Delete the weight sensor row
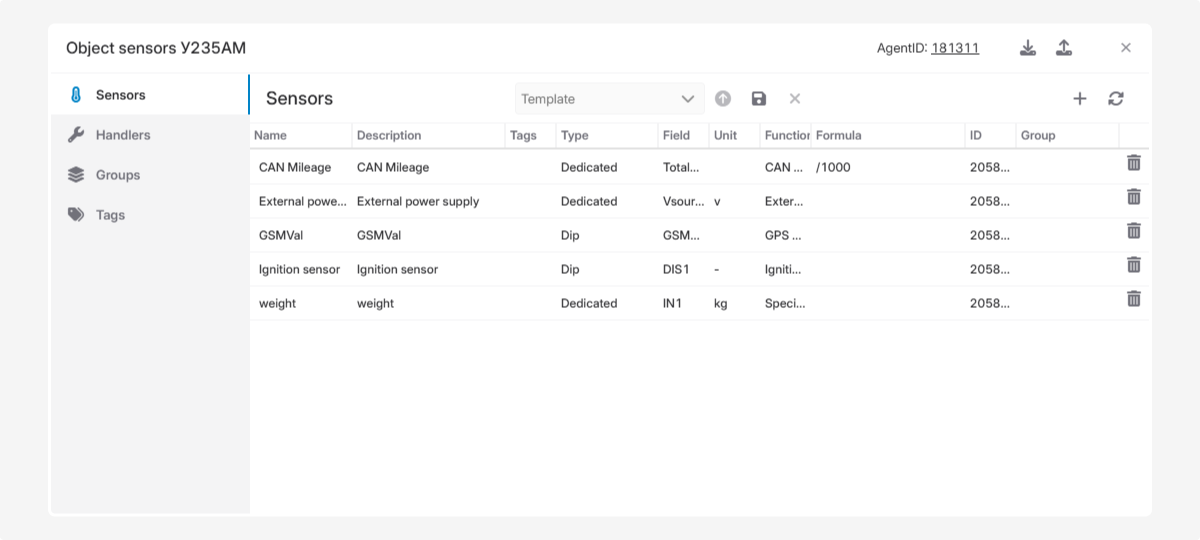Screen dimensions: 1200x540 click(x=1133, y=299)
